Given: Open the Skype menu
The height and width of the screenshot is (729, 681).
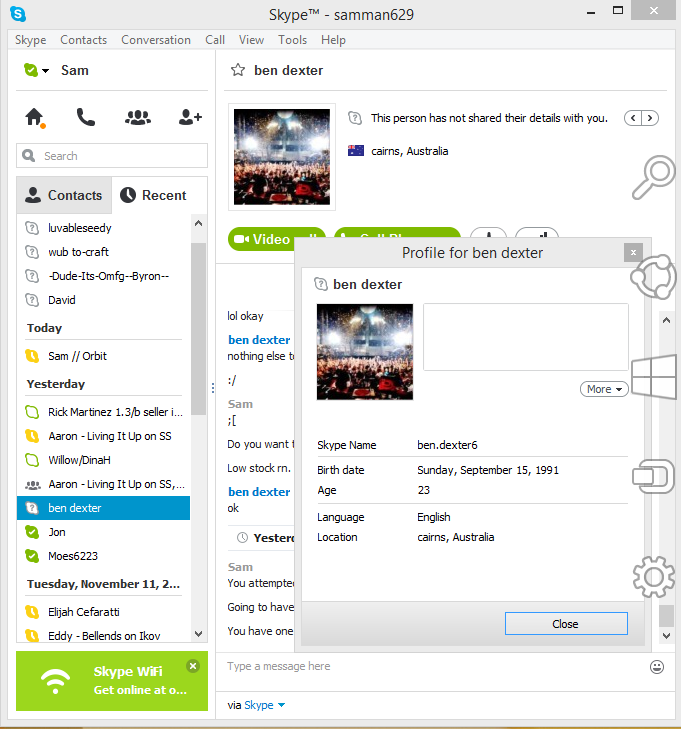Looking at the screenshot, I should click(x=31, y=40).
